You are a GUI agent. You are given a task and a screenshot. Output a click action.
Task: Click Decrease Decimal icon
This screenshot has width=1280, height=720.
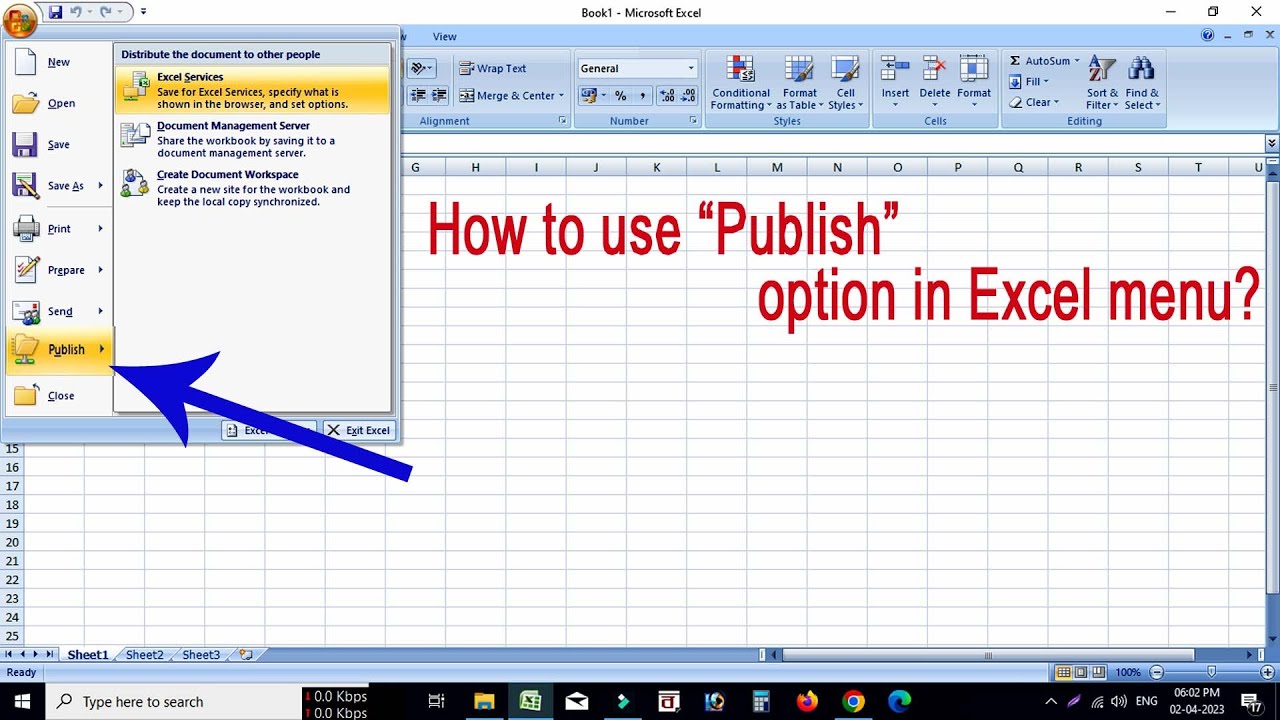688,95
